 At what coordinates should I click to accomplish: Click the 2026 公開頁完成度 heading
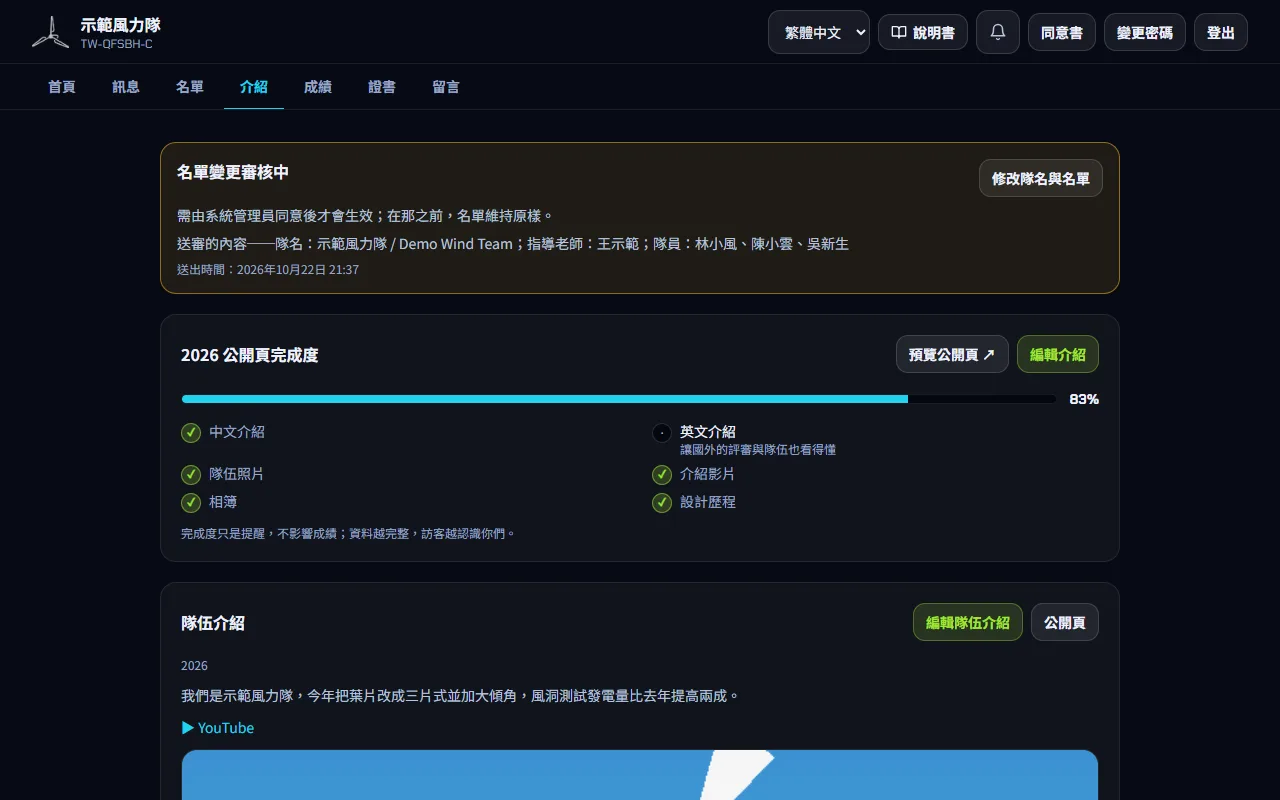tap(250, 355)
